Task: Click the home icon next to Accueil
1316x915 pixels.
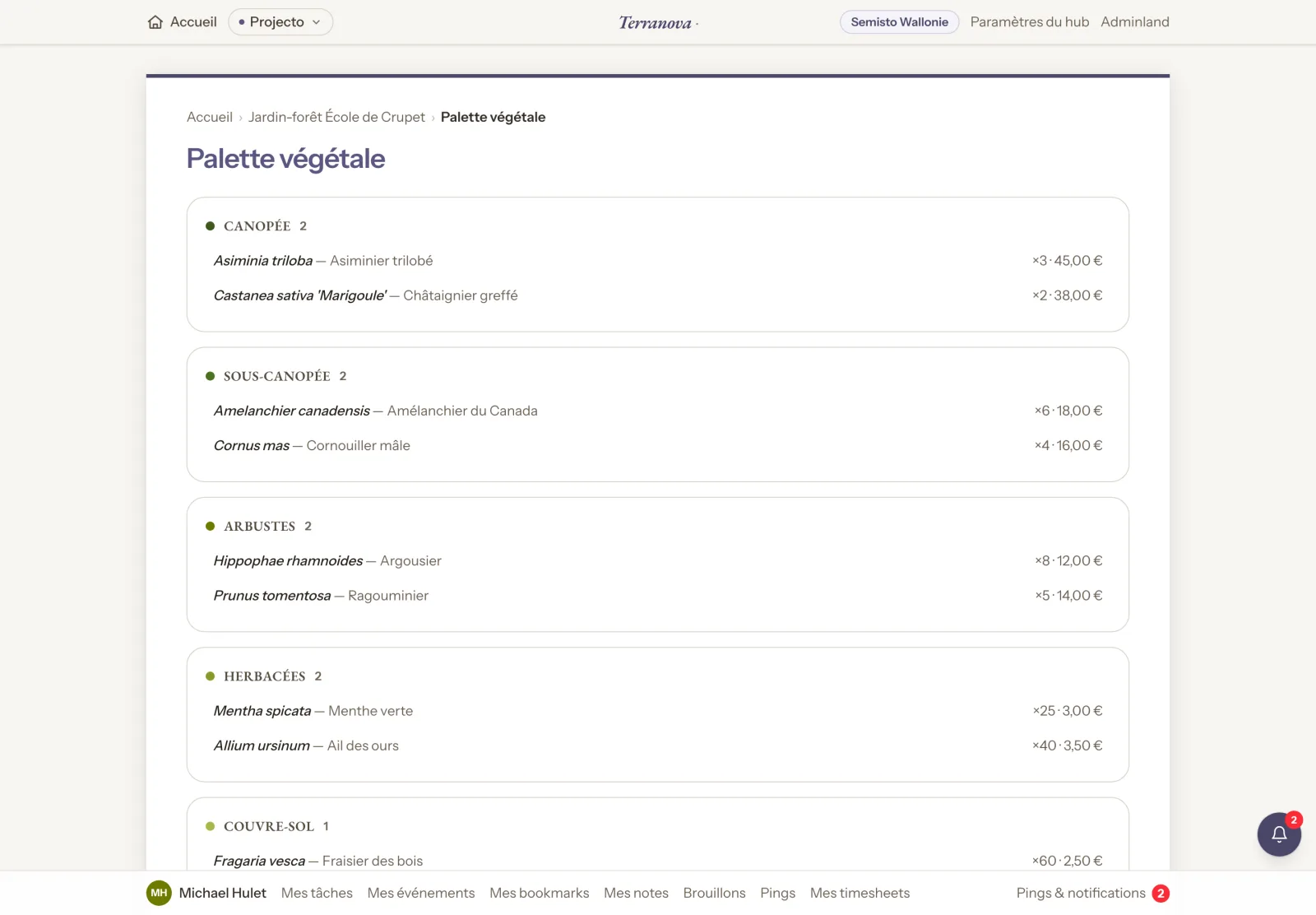Action: point(155,22)
